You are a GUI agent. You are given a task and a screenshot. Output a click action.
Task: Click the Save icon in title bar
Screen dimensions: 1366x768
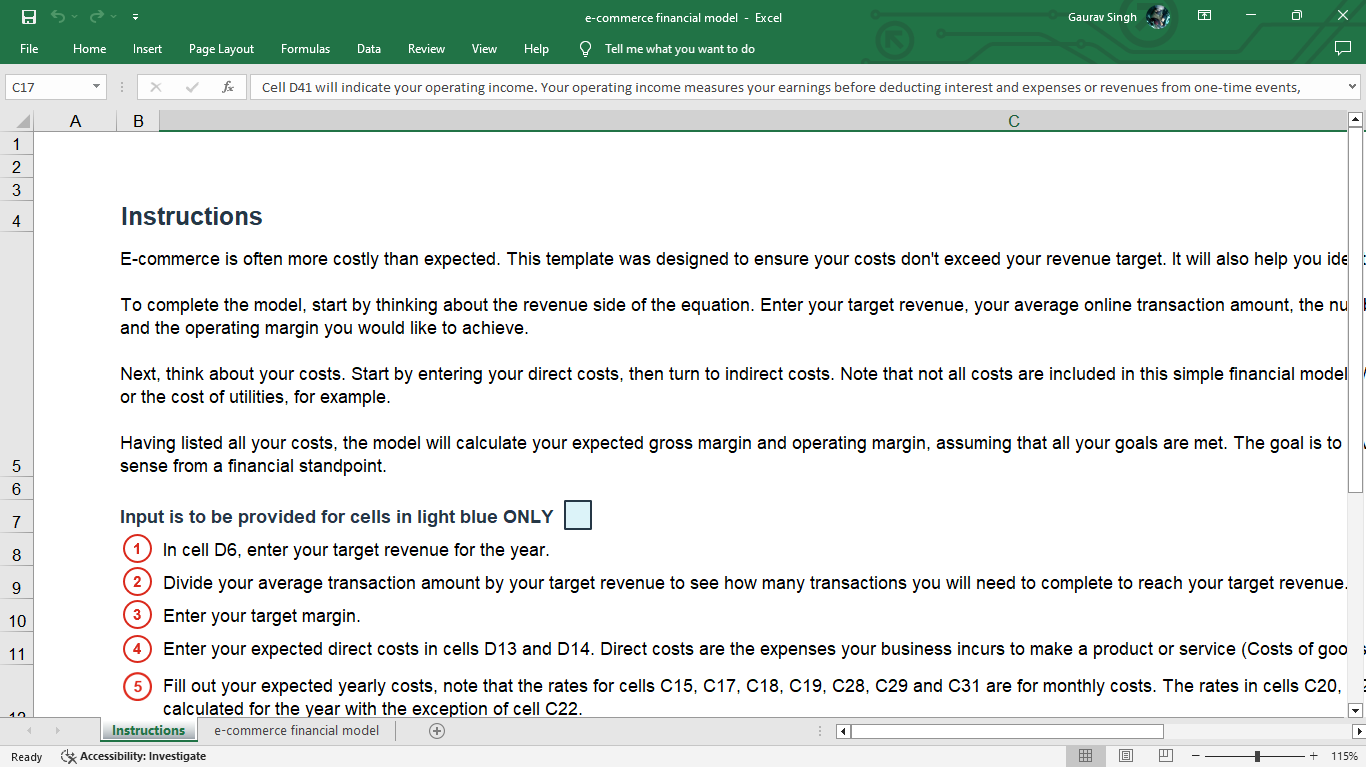coord(29,17)
